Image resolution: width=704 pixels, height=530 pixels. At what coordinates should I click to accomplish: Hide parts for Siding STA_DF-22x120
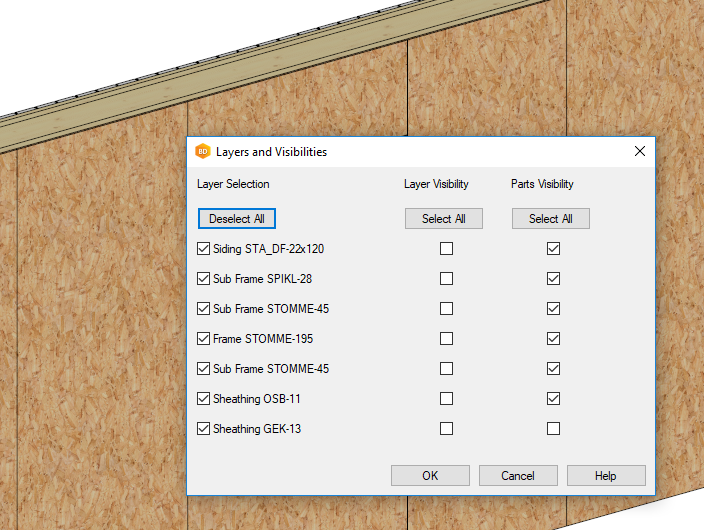click(x=553, y=249)
